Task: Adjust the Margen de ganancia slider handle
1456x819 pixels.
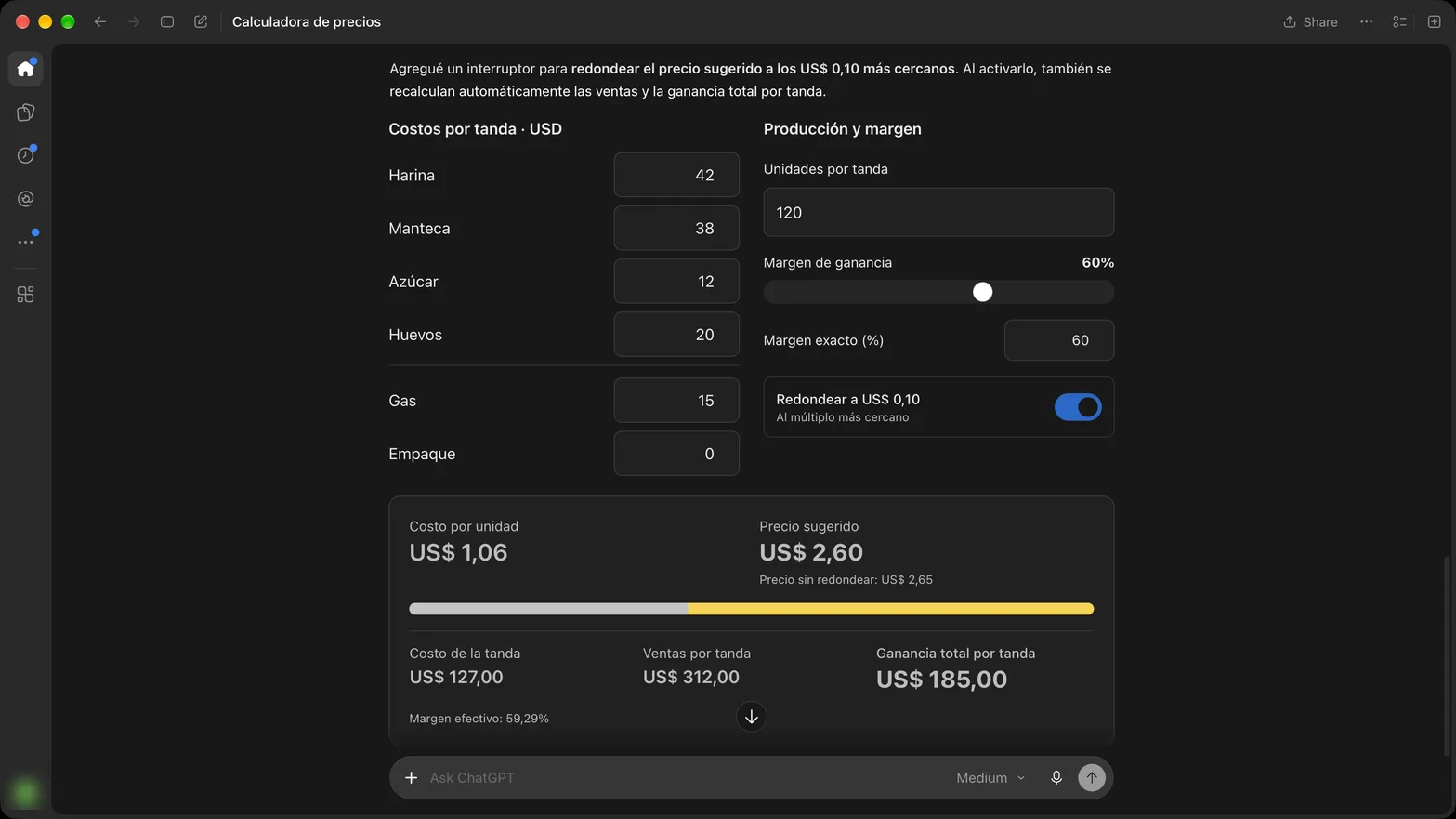Action: [982, 292]
